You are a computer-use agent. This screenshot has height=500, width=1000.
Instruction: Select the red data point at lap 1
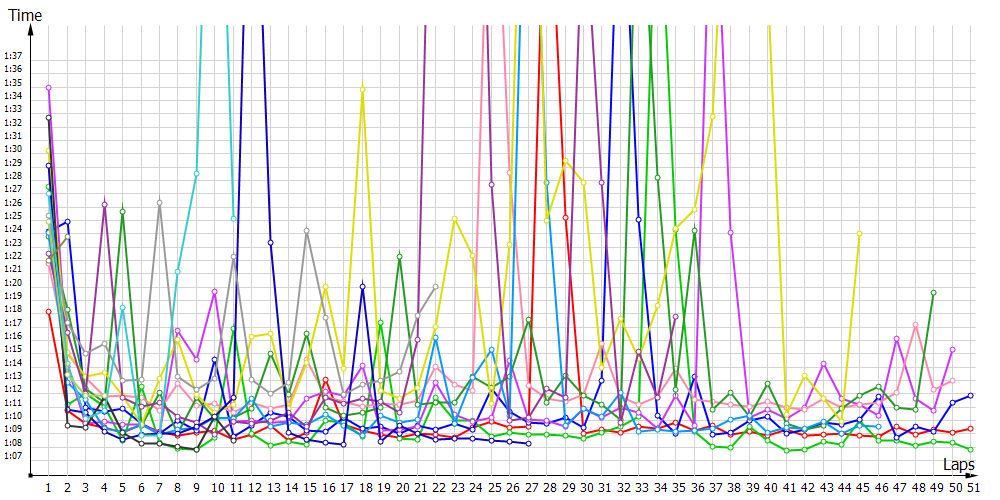click(48, 312)
